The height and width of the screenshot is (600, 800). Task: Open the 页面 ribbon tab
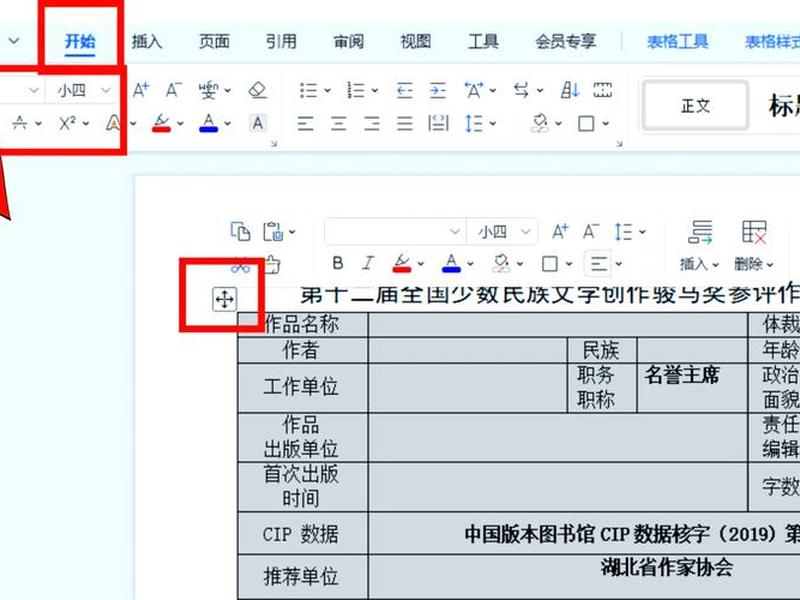[214, 41]
